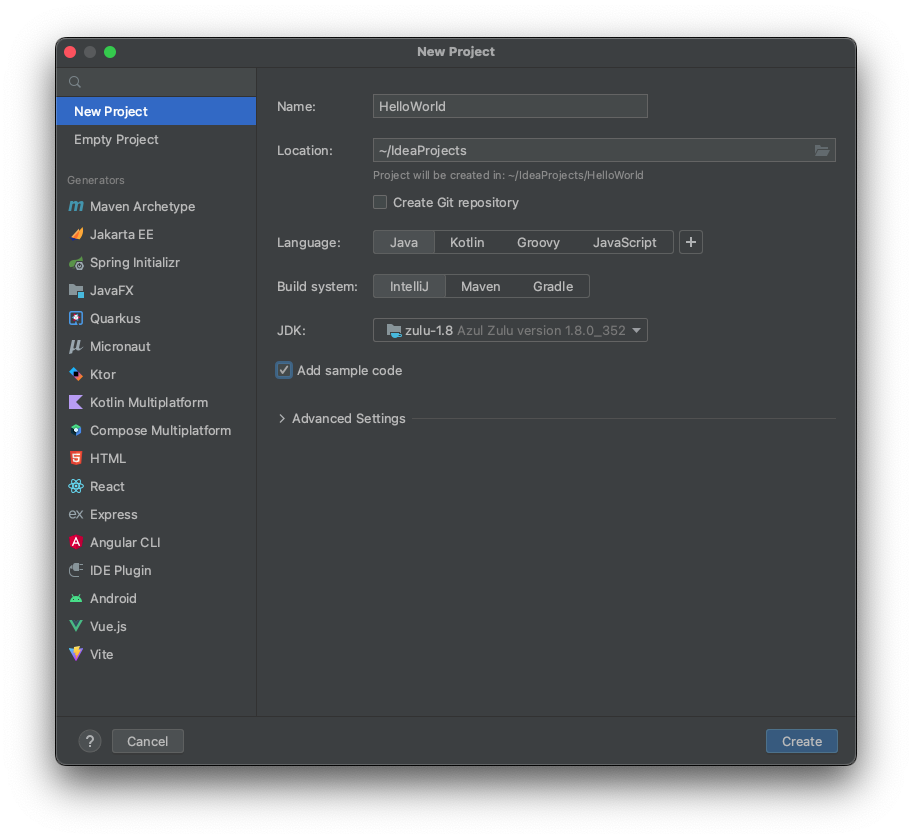Click the Kotlin Multiplatform K icon
This screenshot has width=912, height=839.
pos(76,402)
